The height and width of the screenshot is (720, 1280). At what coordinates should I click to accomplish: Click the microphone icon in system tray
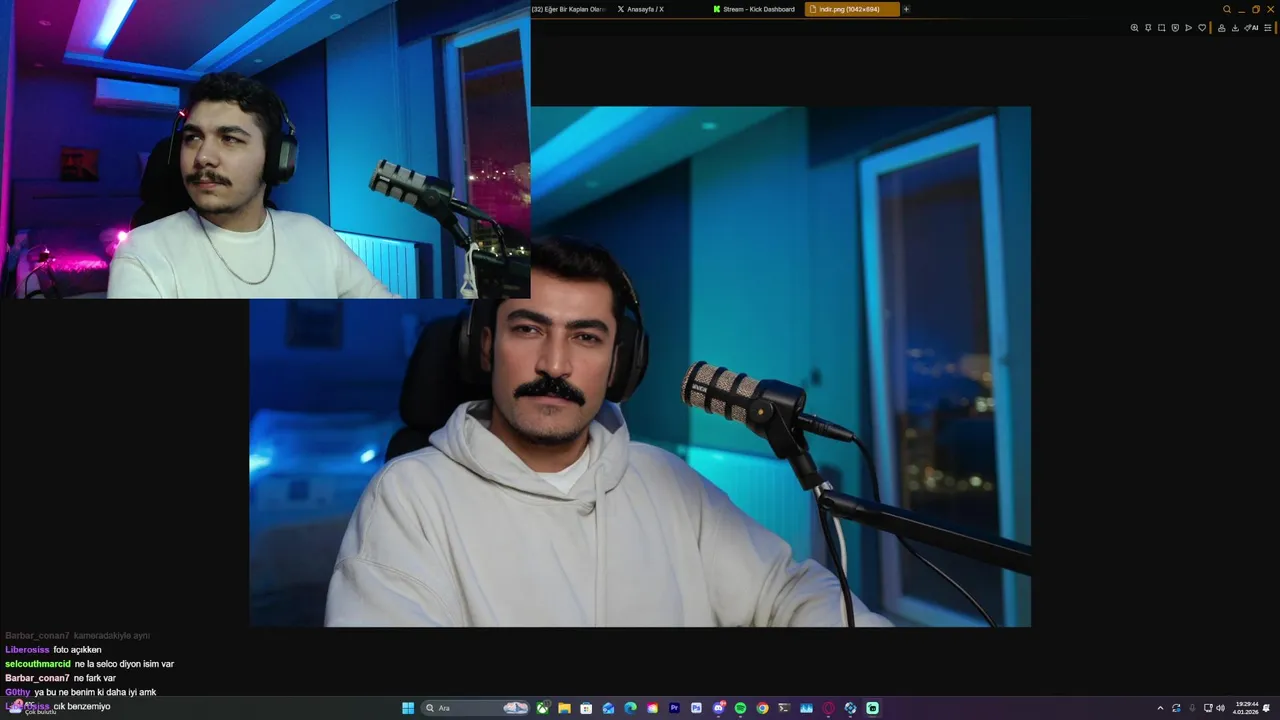[1192, 708]
